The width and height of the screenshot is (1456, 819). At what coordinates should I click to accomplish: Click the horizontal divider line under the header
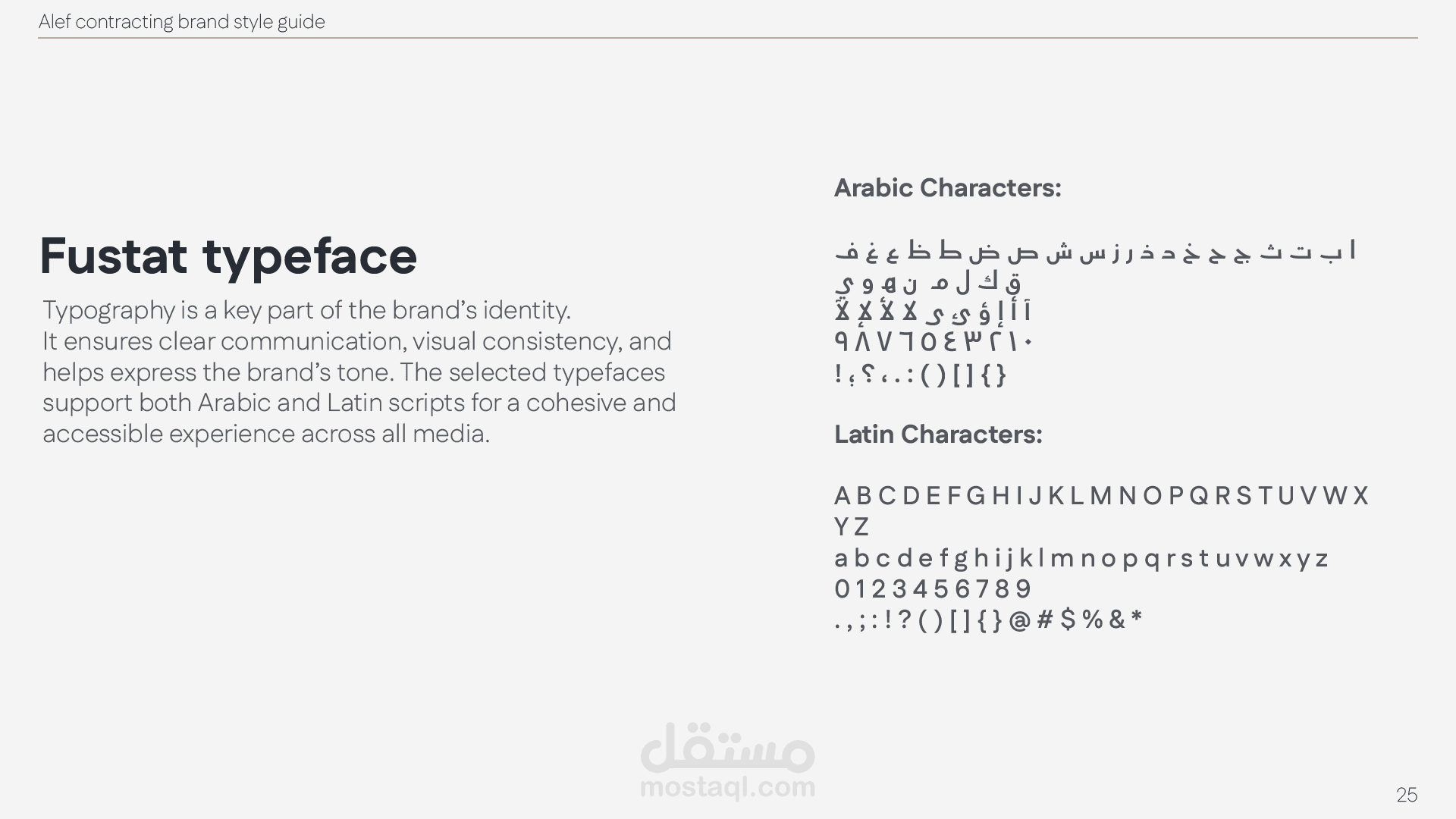tap(727, 38)
